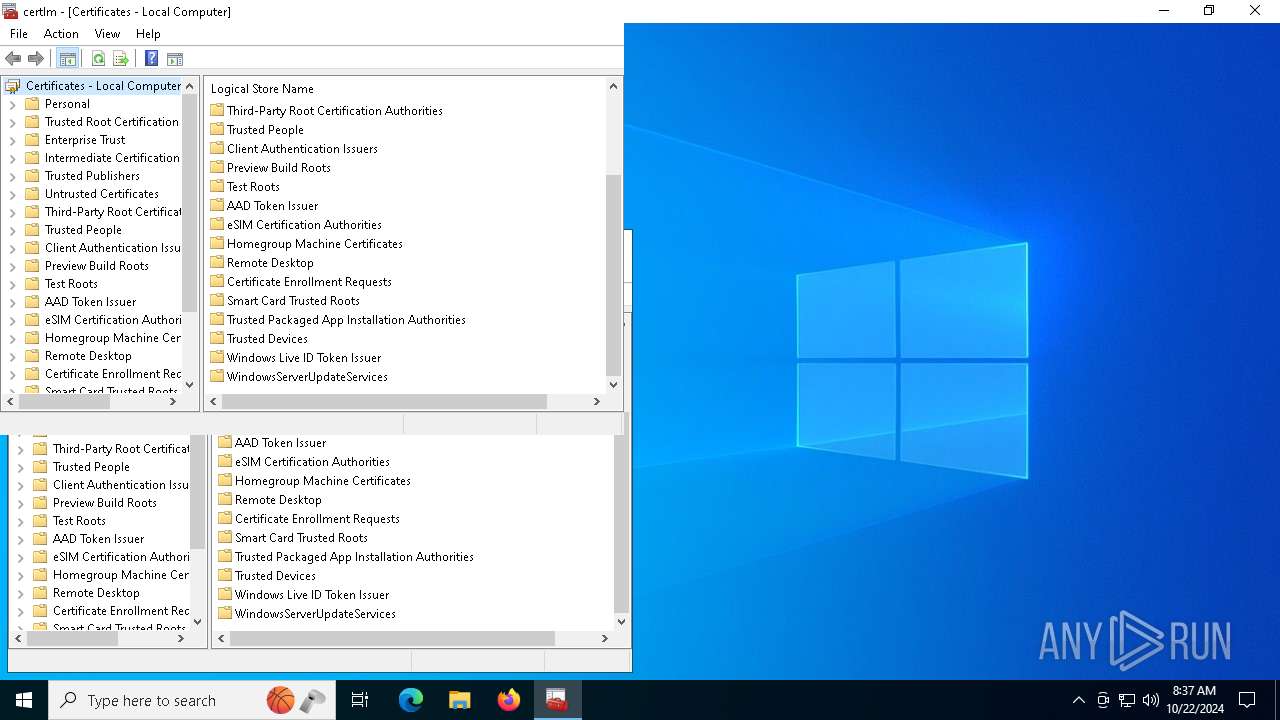Open the clock and date in the taskbar
This screenshot has width=1280, height=720.
[x=1197, y=700]
